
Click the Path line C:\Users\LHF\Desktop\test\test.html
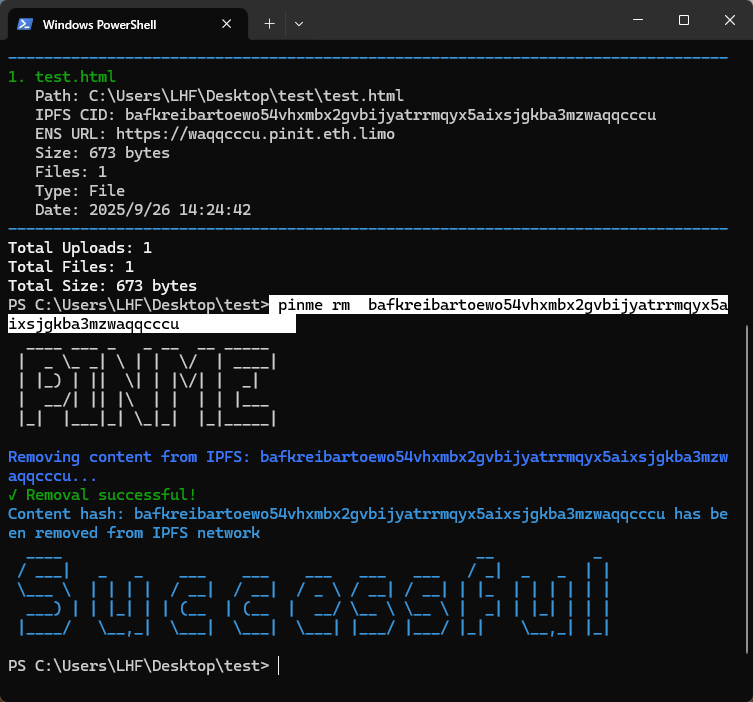tap(219, 96)
